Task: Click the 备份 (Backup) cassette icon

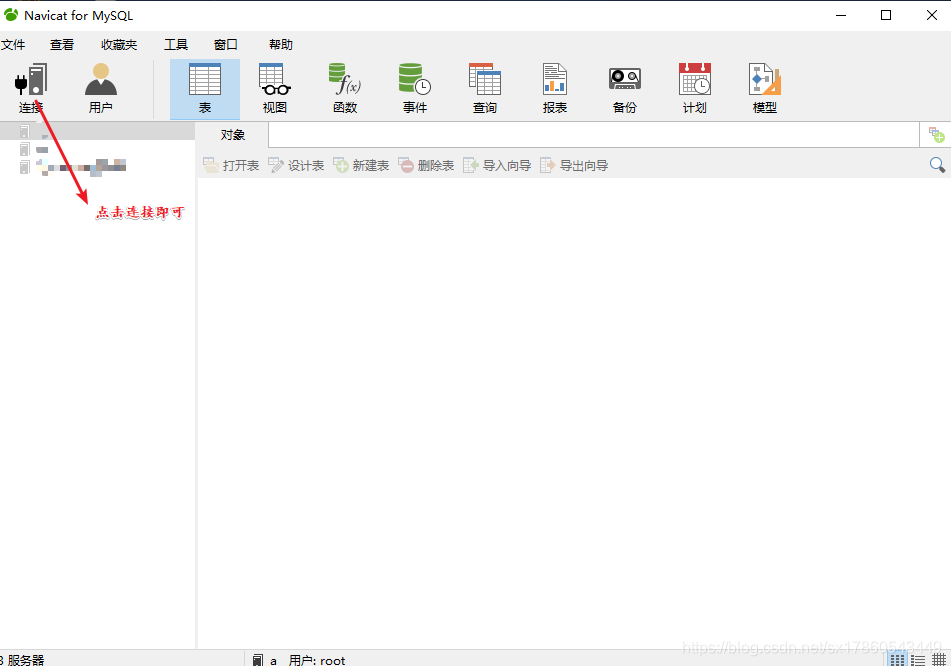Action: 624,88
